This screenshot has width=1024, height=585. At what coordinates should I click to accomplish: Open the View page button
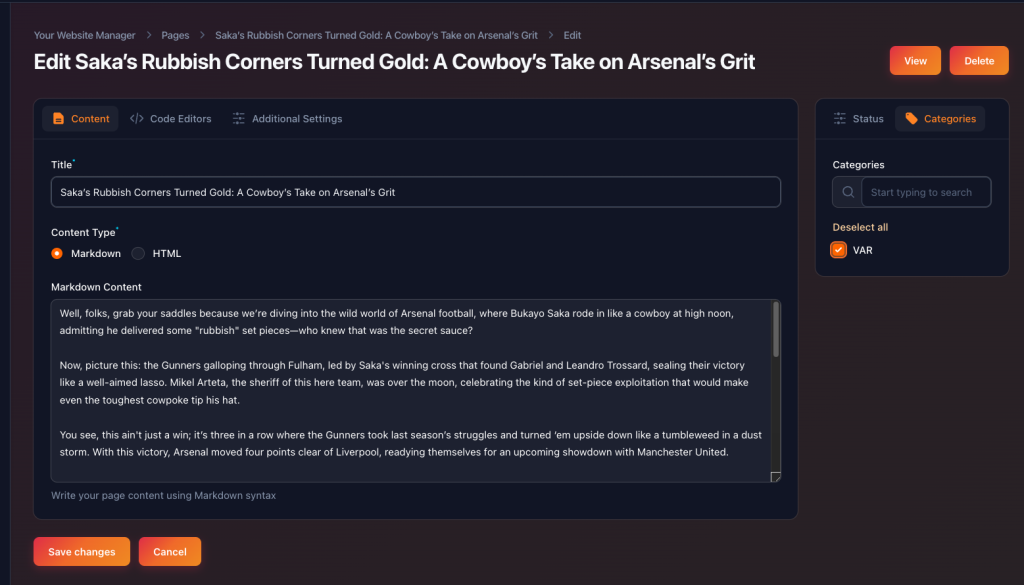point(915,61)
